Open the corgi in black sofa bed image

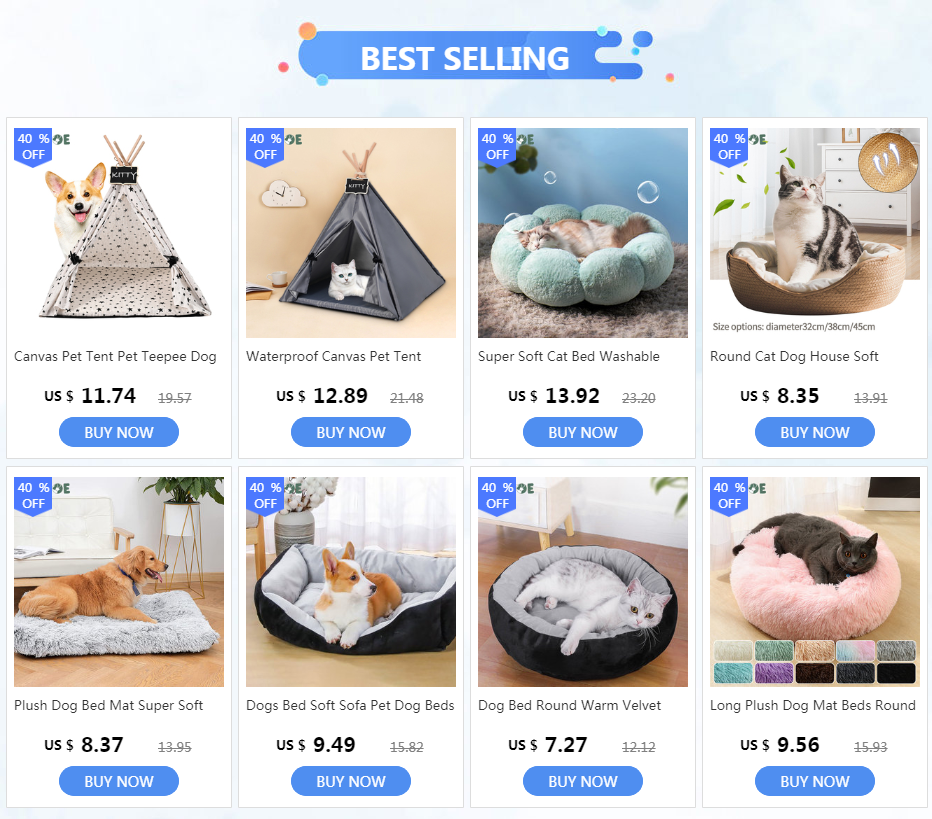coord(351,582)
